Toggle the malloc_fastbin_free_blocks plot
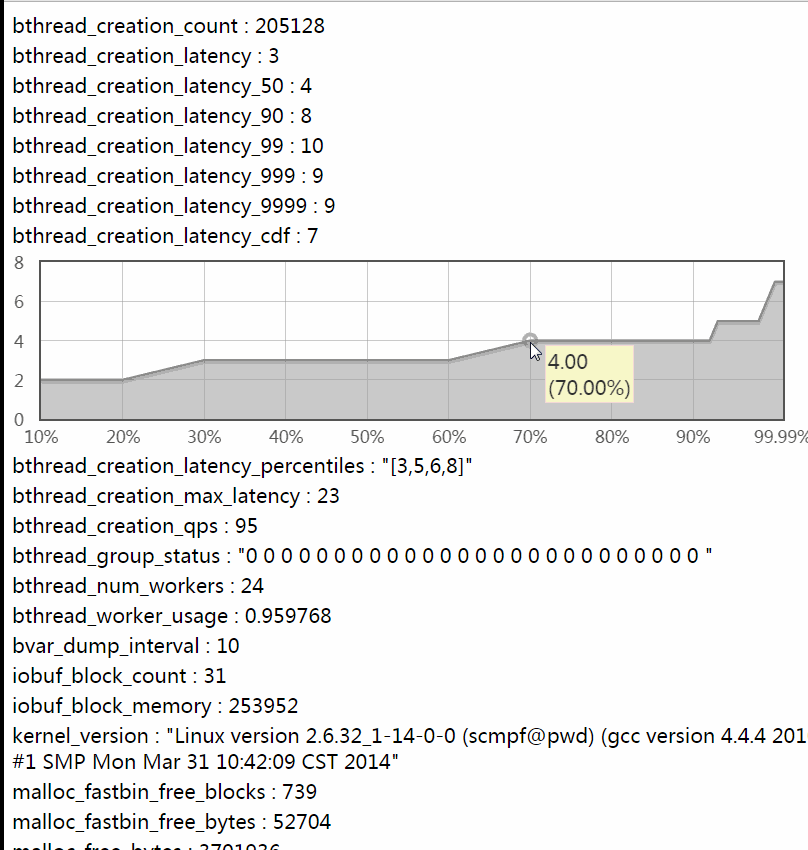Screen dimensions: 808x850 tap(165, 792)
